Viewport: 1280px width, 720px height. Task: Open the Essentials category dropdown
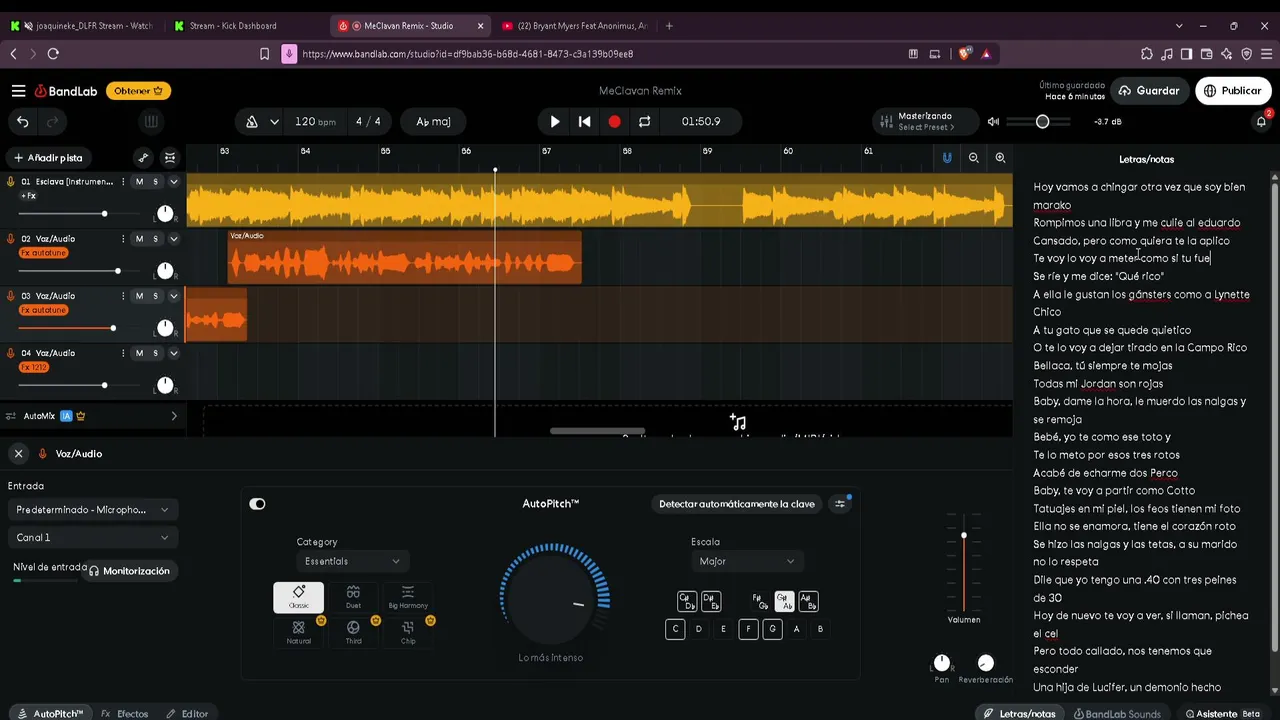click(x=352, y=562)
